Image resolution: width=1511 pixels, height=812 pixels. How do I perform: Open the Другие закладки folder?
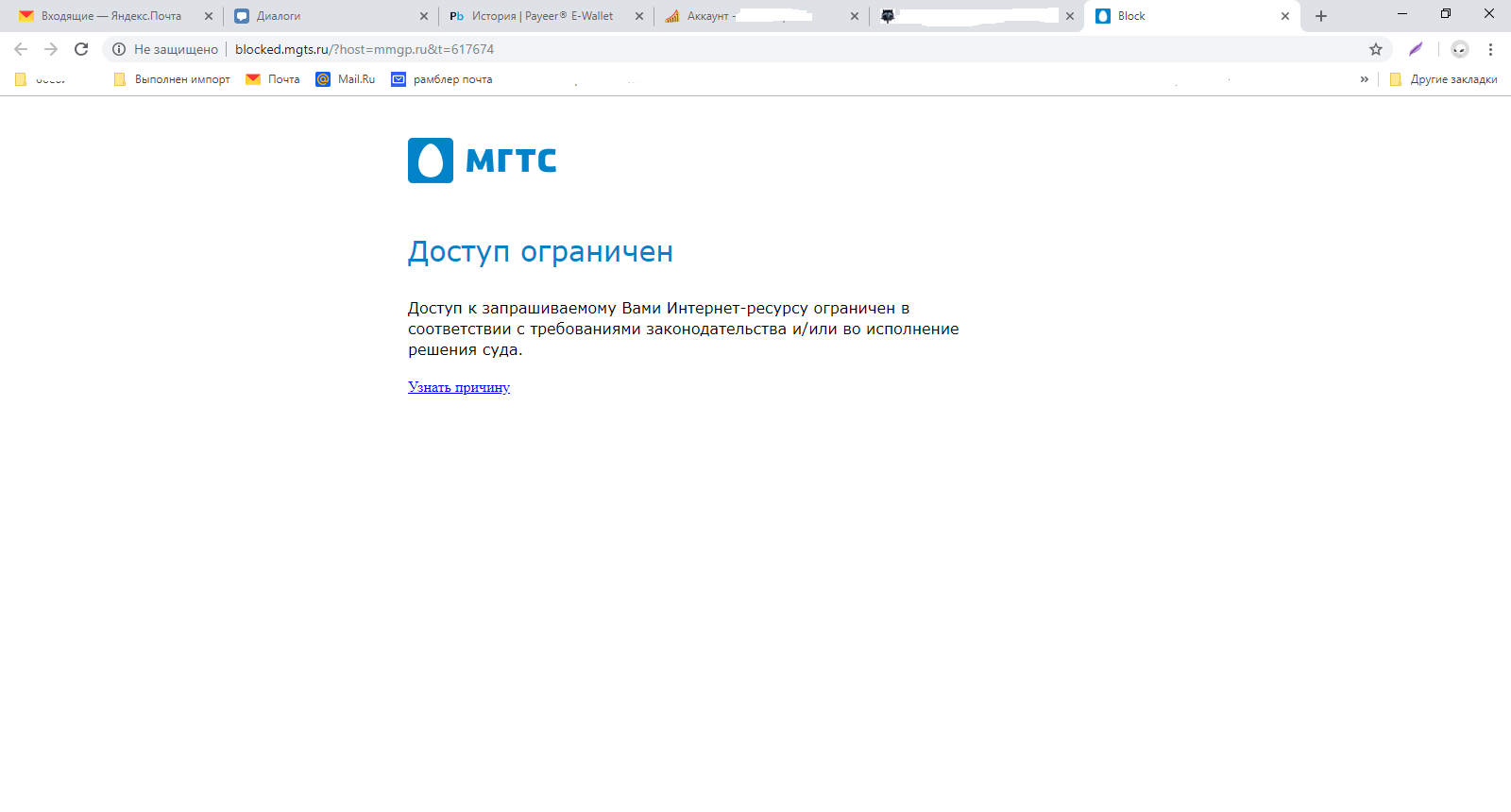[1444, 79]
